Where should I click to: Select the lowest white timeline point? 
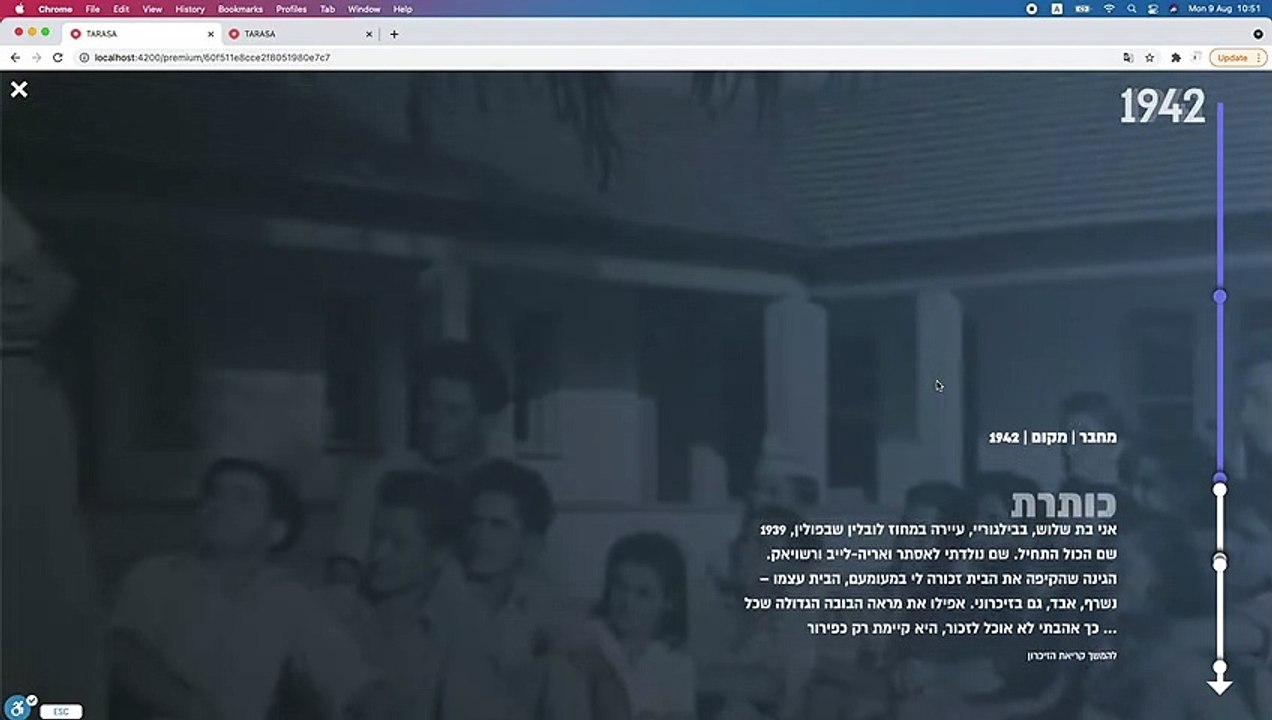click(x=1219, y=666)
